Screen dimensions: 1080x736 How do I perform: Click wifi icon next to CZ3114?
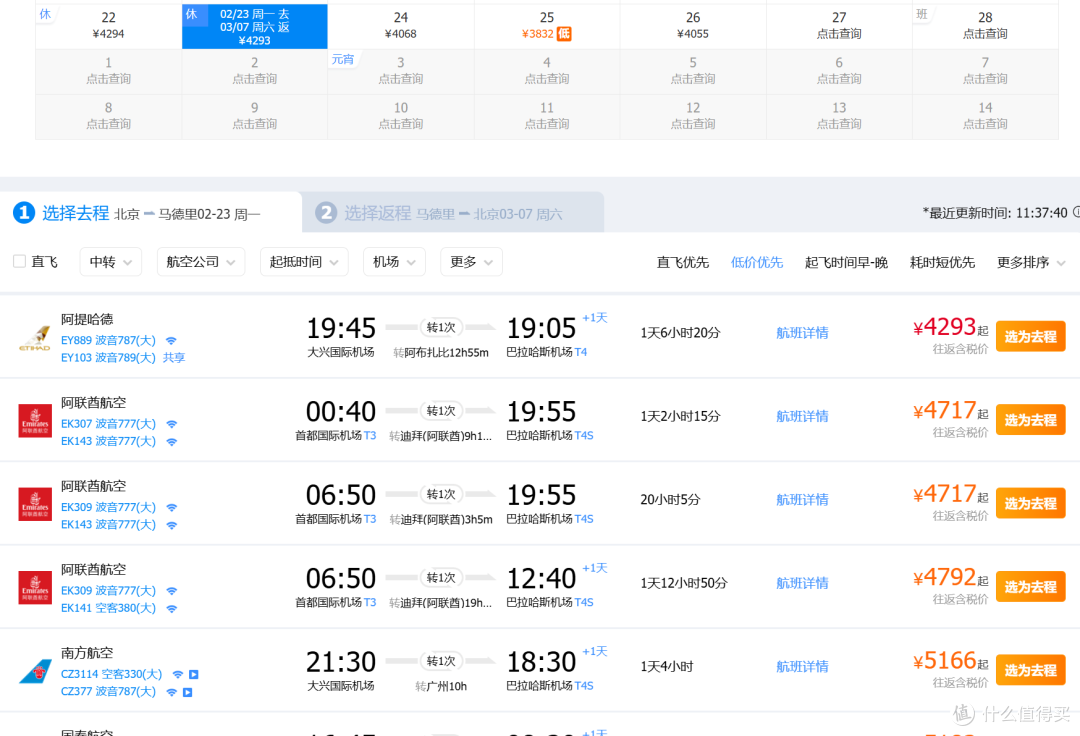pos(178,674)
